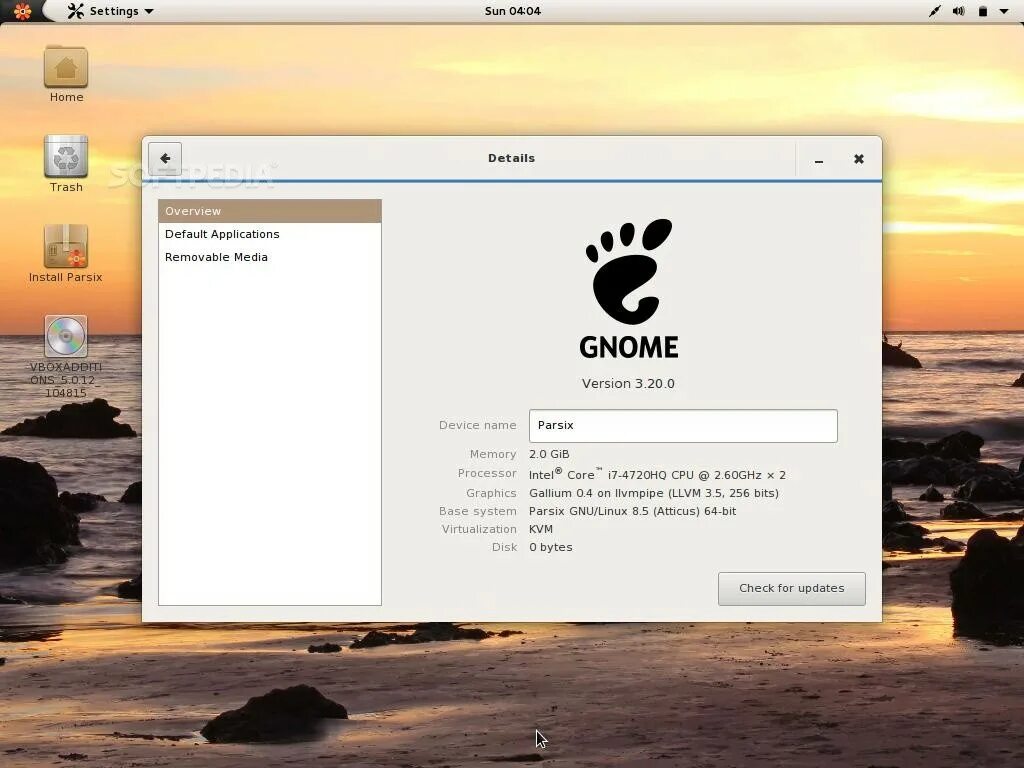Open the VBOXADDITIONS disc icon

(65, 357)
